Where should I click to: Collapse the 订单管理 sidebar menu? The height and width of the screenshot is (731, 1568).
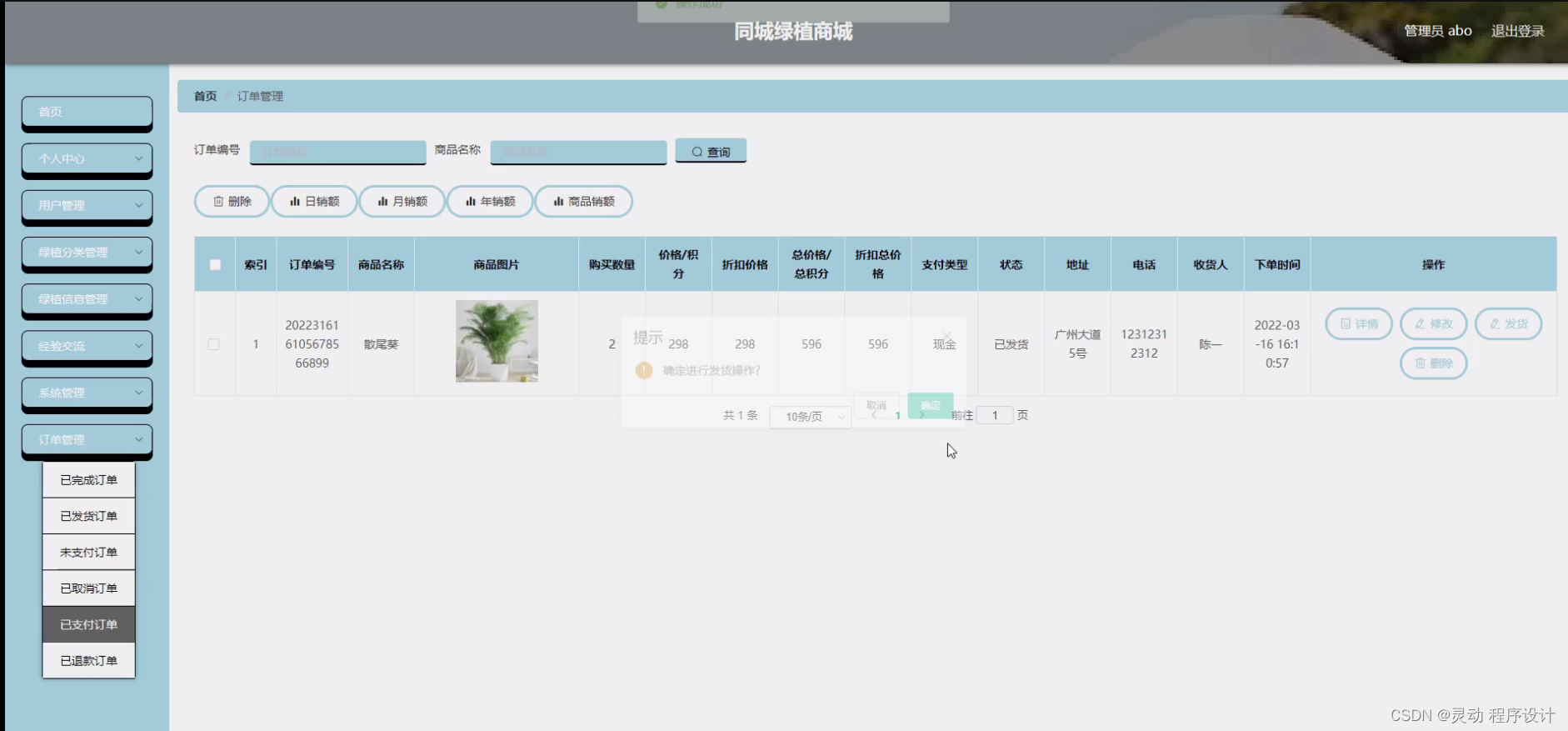click(87, 440)
